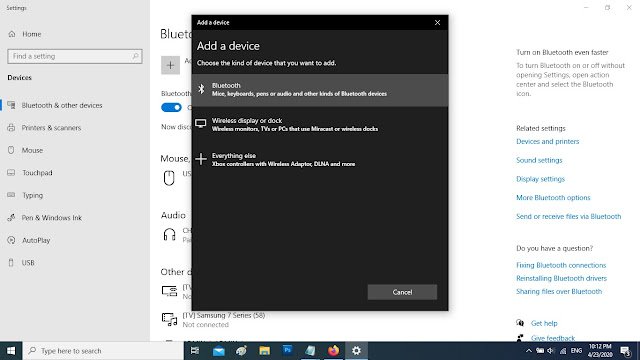Click the taskbar Type here to search box
The height and width of the screenshot is (360, 640).
pos(103,351)
